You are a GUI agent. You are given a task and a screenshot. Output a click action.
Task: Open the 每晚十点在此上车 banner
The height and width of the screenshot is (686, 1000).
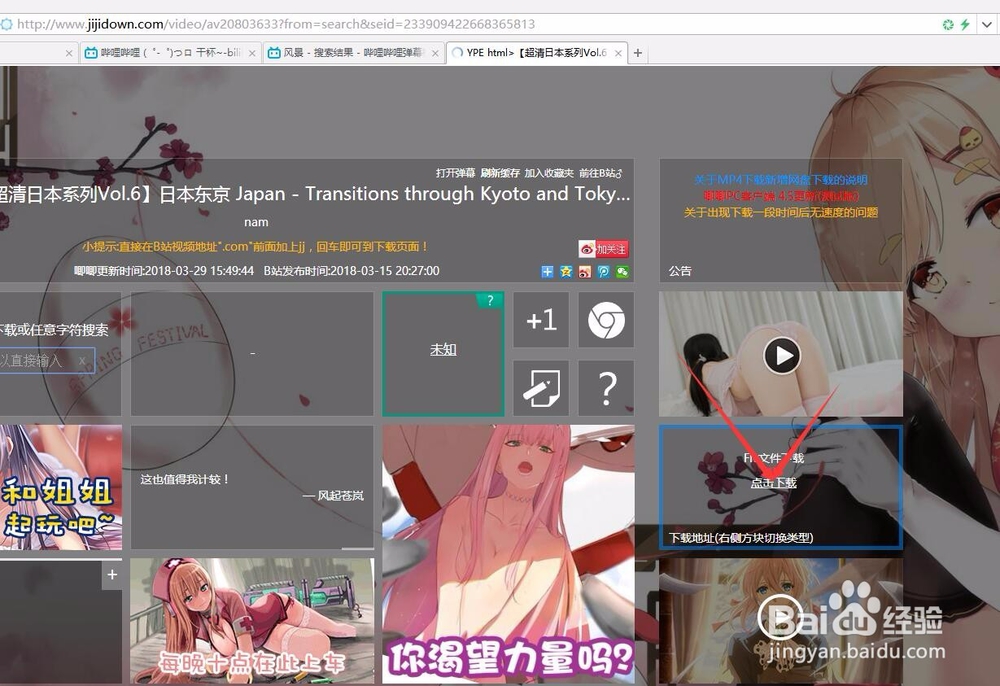252,621
